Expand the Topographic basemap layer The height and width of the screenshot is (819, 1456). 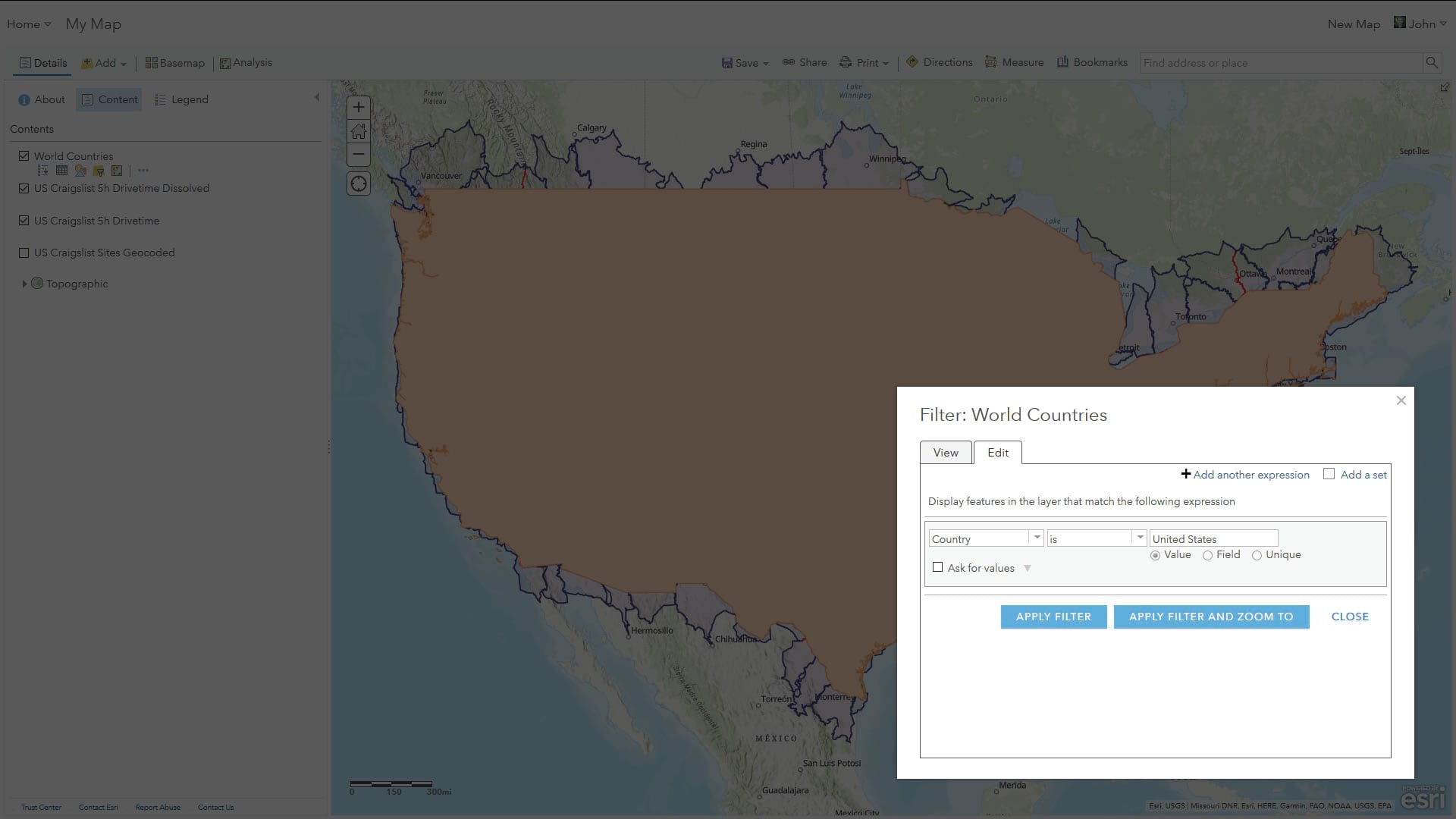[x=24, y=284]
